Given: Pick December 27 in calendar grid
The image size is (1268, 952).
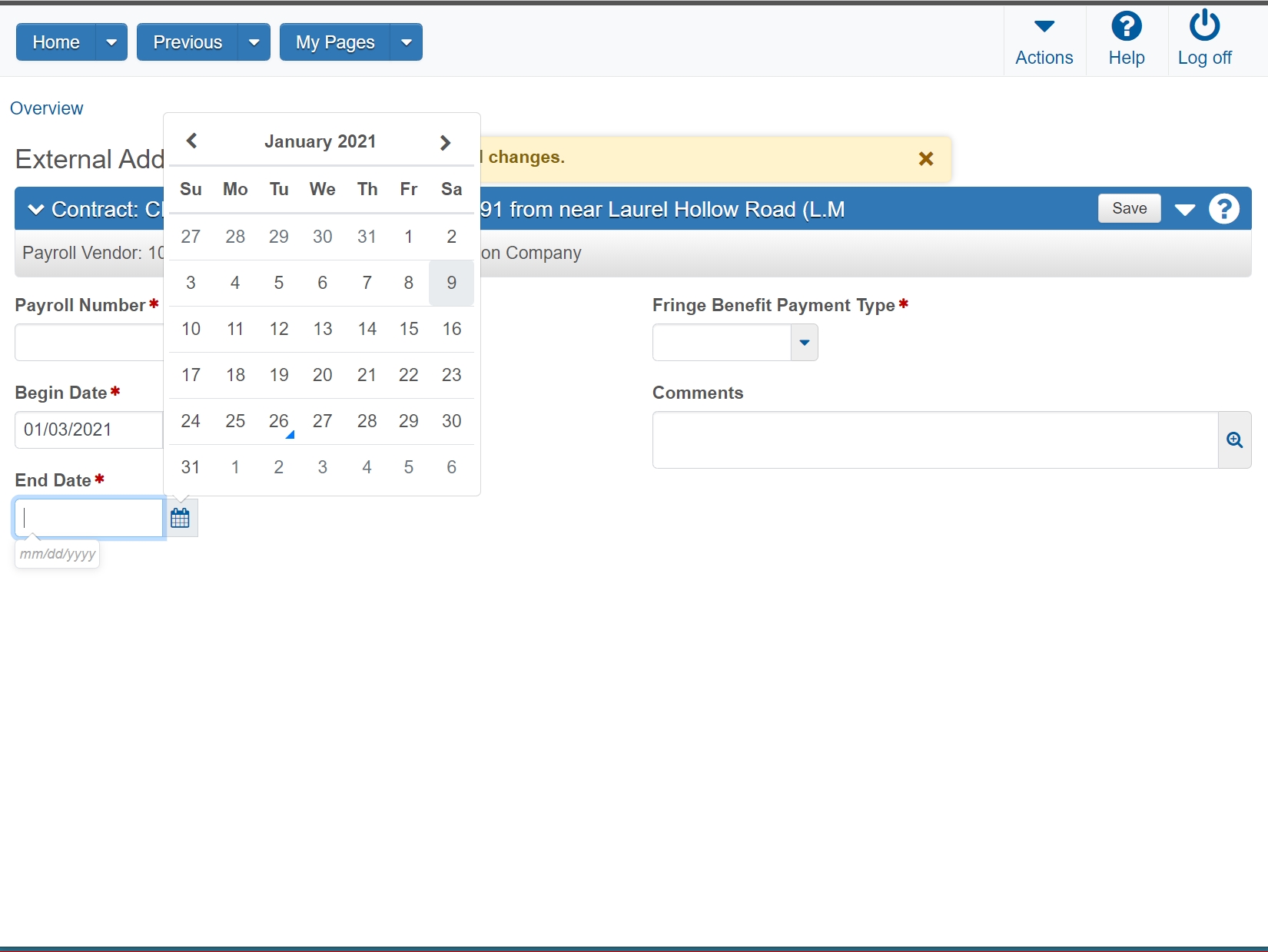Looking at the screenshot, I should pos(191,237).
